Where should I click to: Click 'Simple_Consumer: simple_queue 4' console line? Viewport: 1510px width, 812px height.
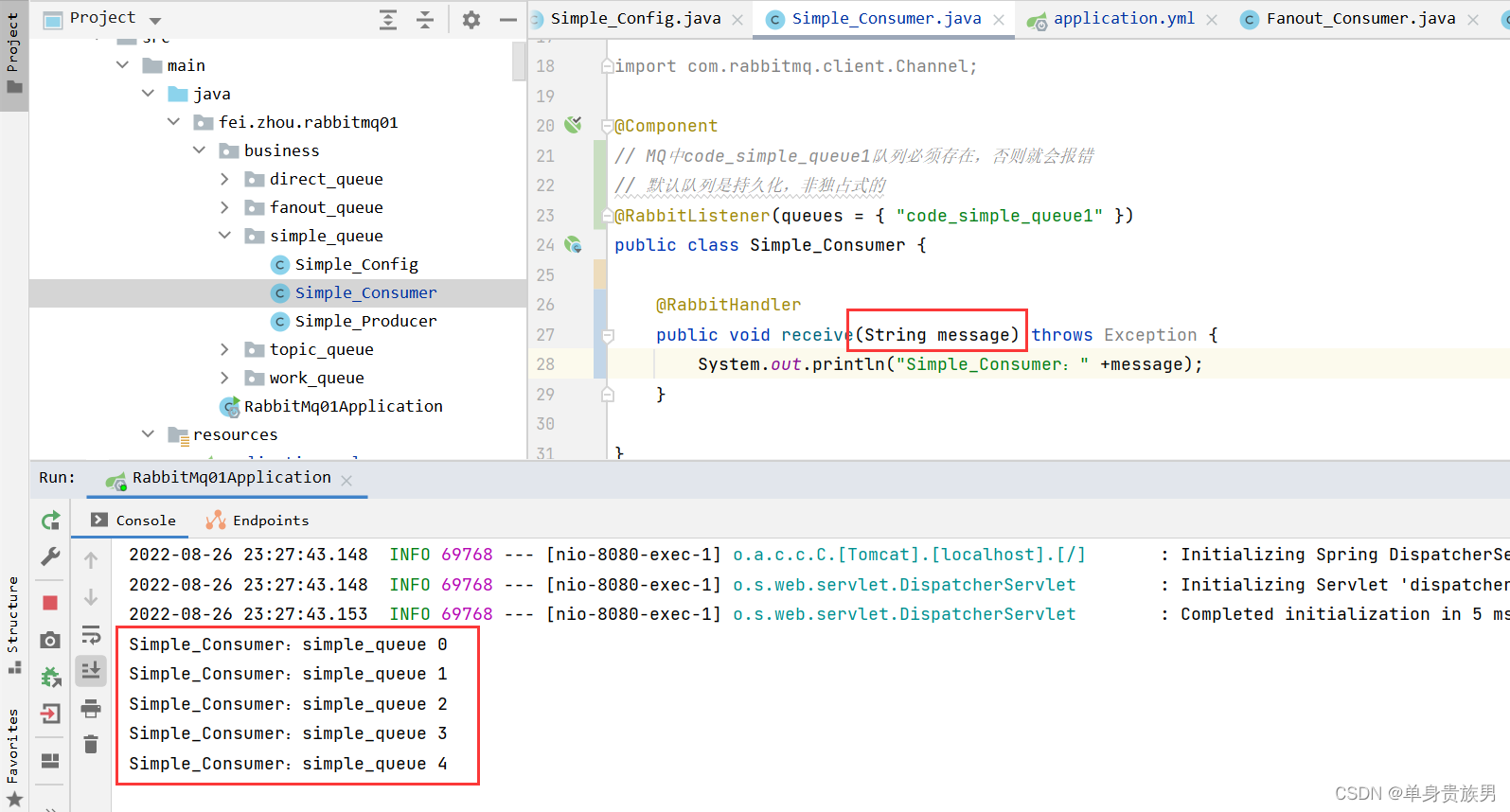pos(288,764)
